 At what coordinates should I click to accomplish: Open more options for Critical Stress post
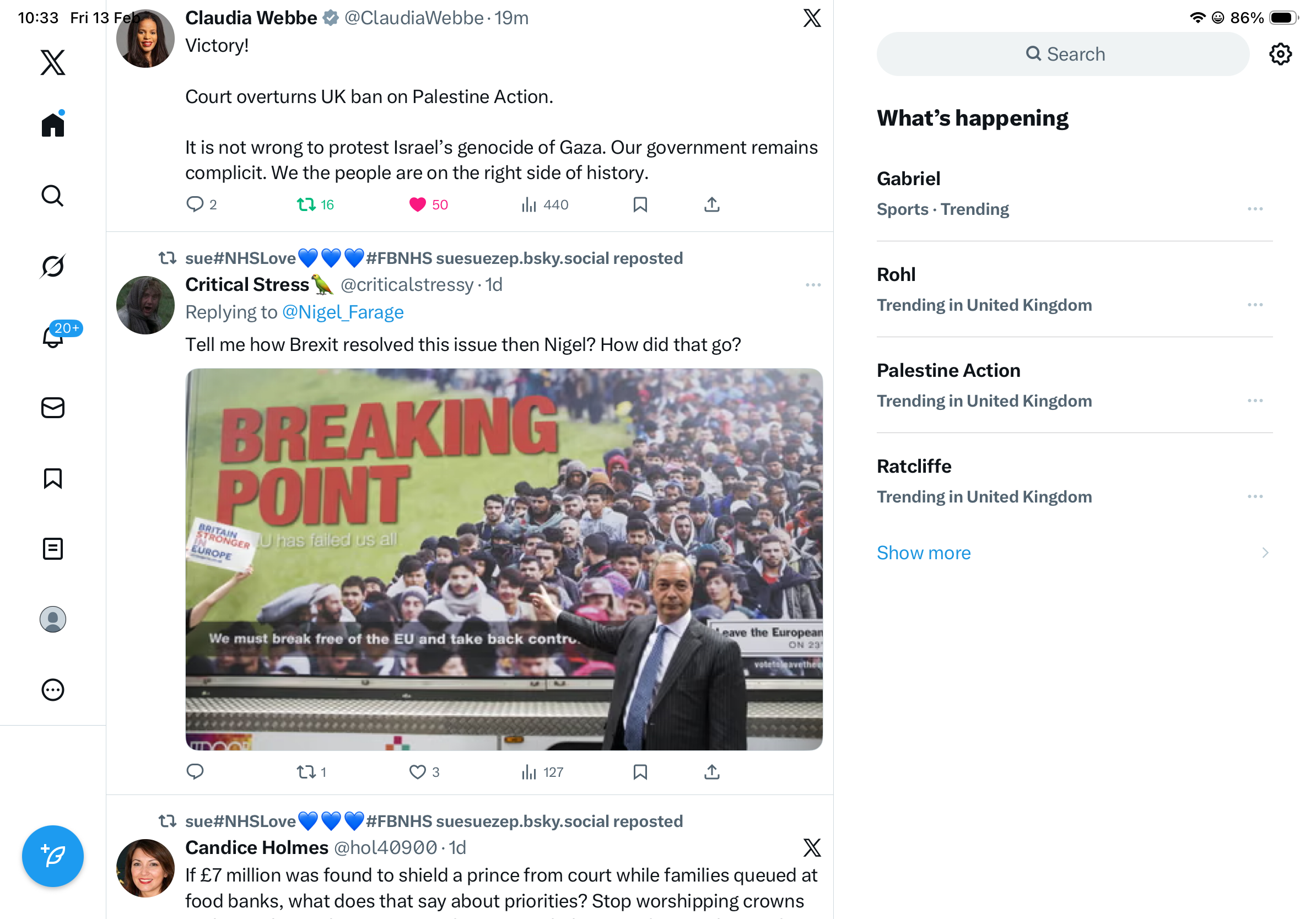point(813,285)
